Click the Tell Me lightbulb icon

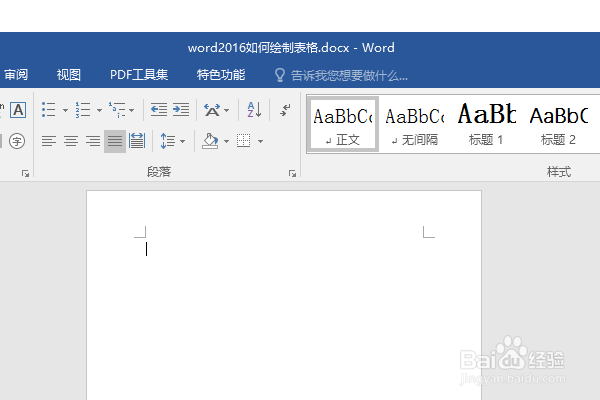280,75
